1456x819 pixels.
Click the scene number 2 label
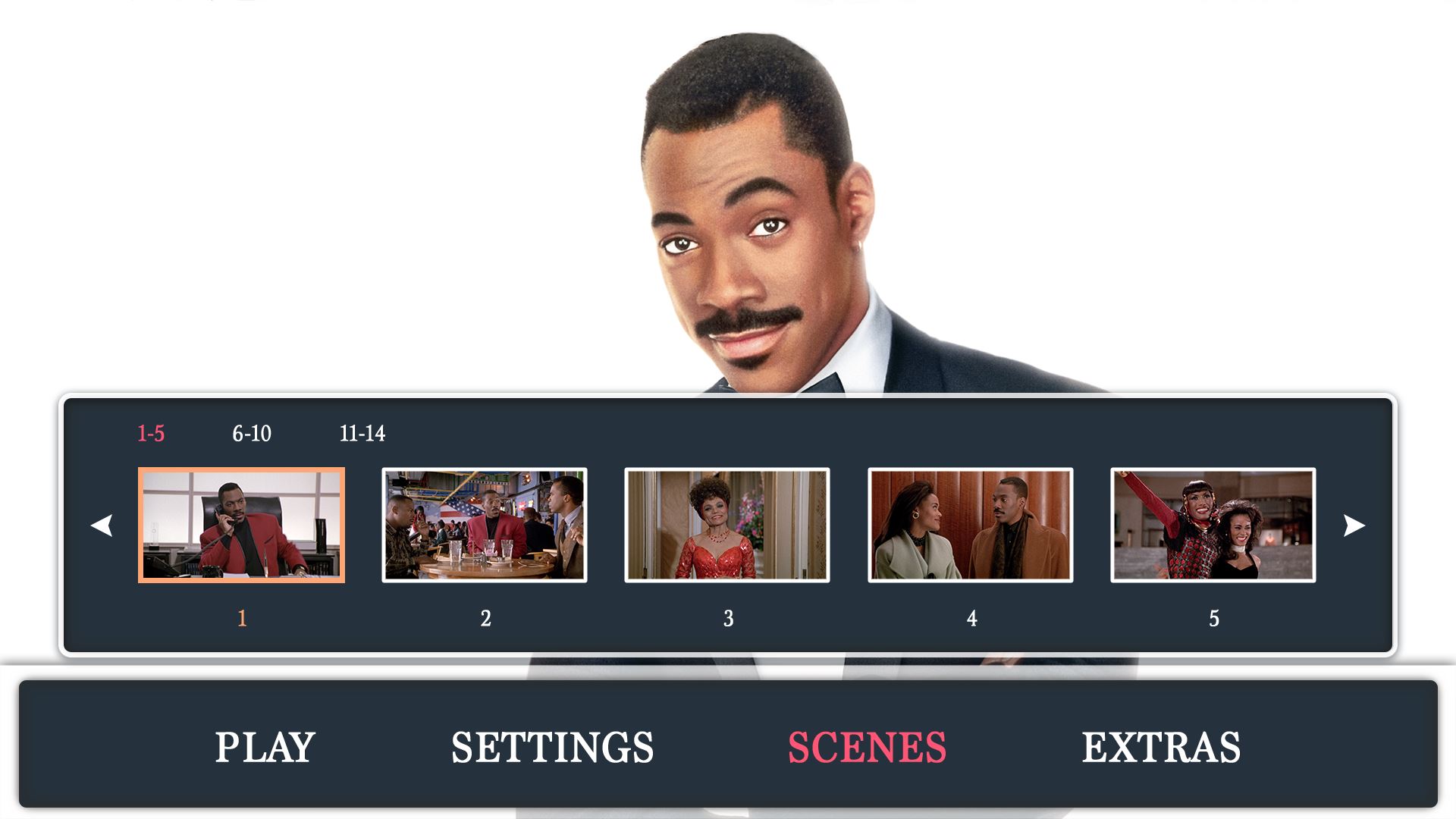pos(485,618)
